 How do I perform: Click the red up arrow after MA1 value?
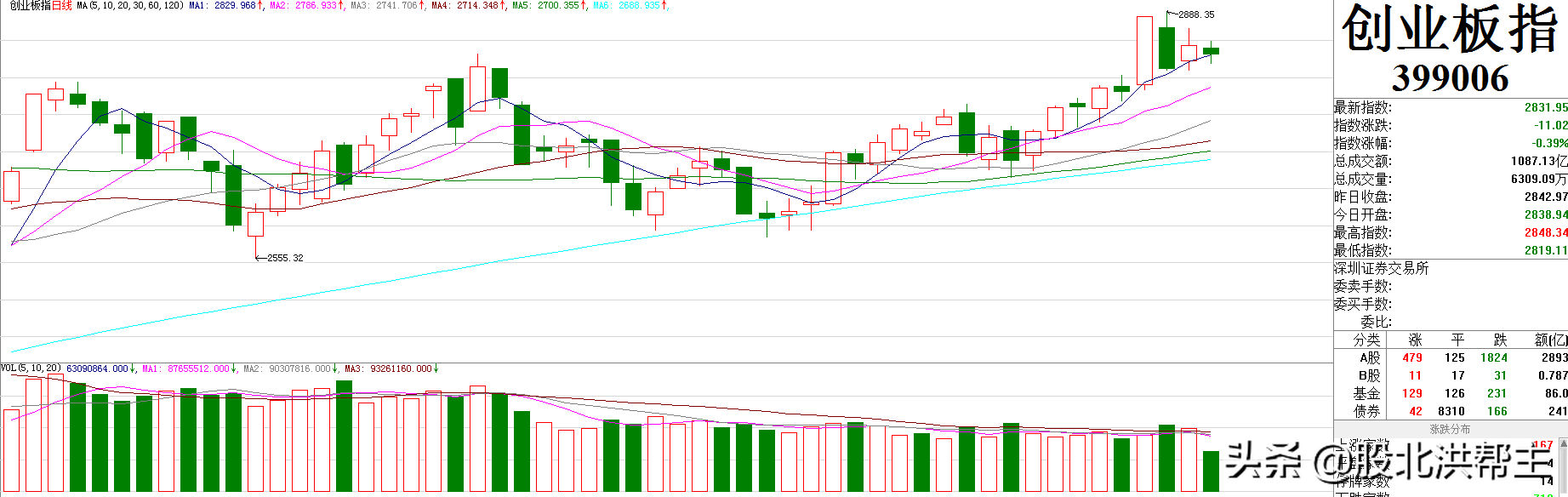pos(260,6)
